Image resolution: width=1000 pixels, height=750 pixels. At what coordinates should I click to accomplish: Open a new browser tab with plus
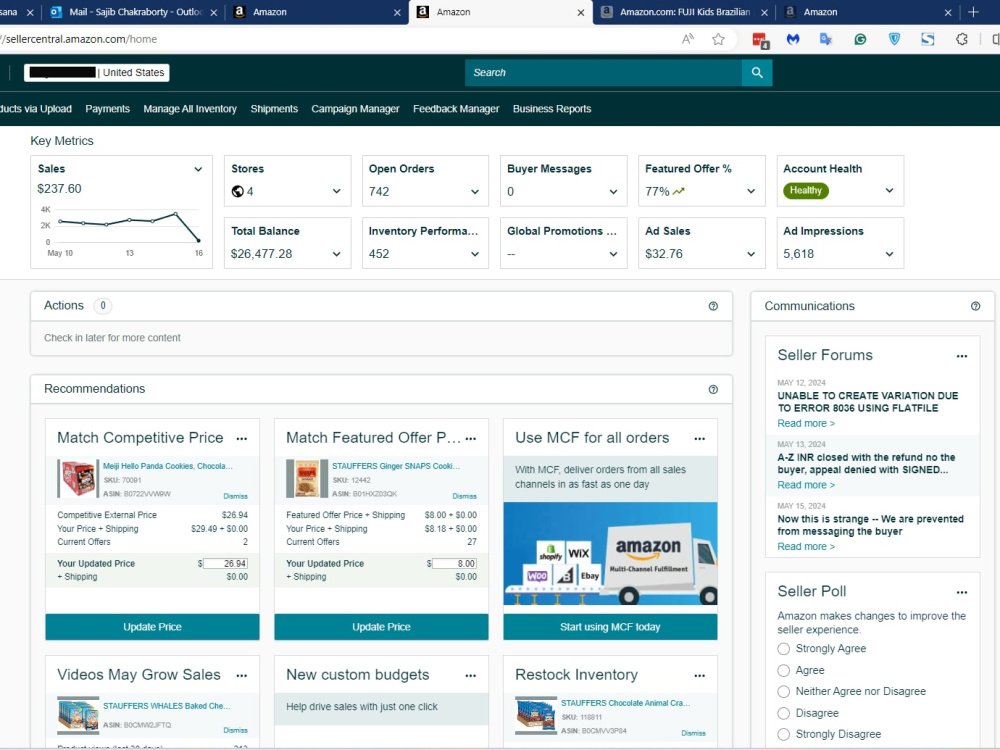(973, 12)
